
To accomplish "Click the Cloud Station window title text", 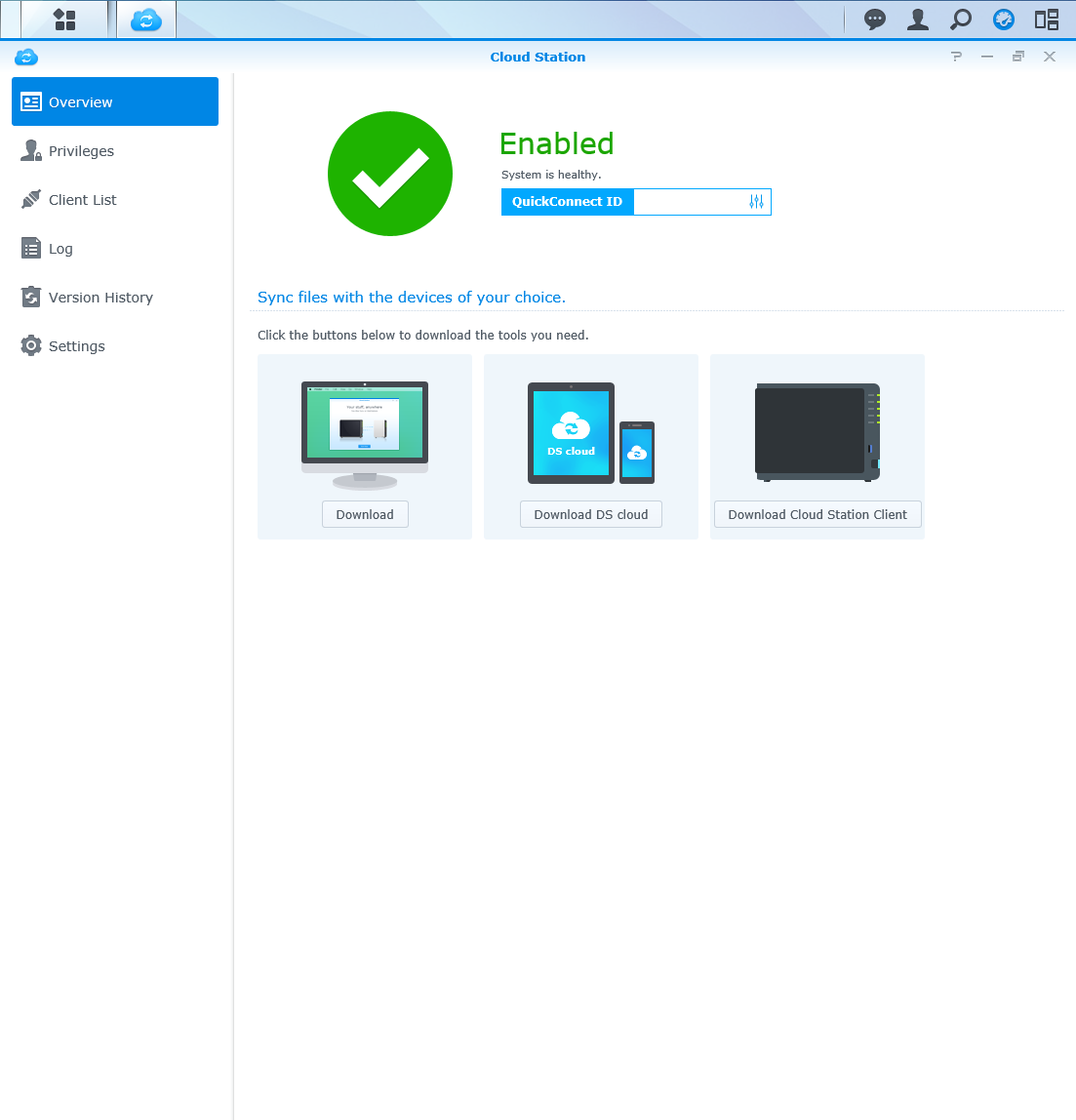I will (538, 58).
